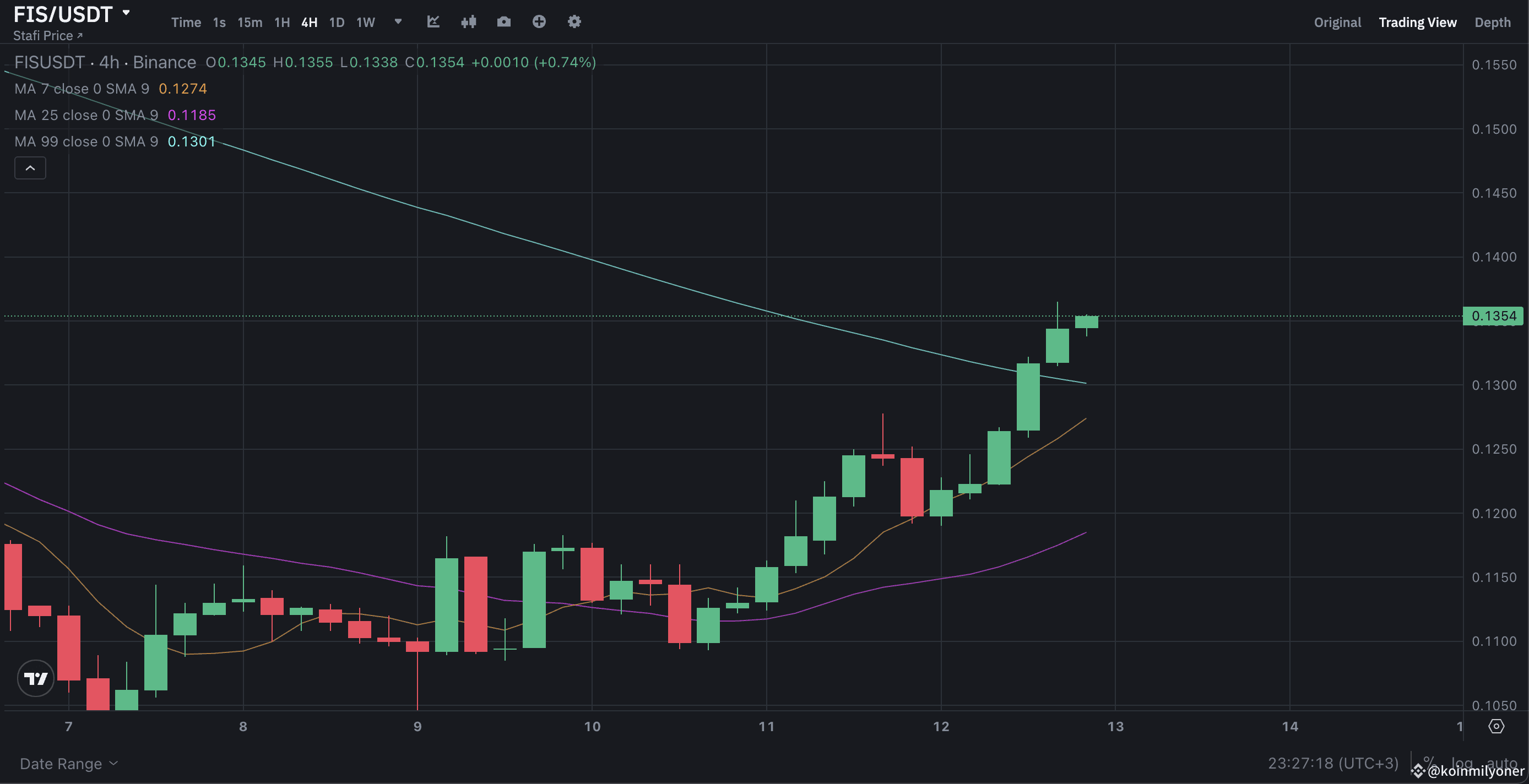This screenshot has width=1529, height=784.
Task: Click the add alert plus icon
Action: 539,22
